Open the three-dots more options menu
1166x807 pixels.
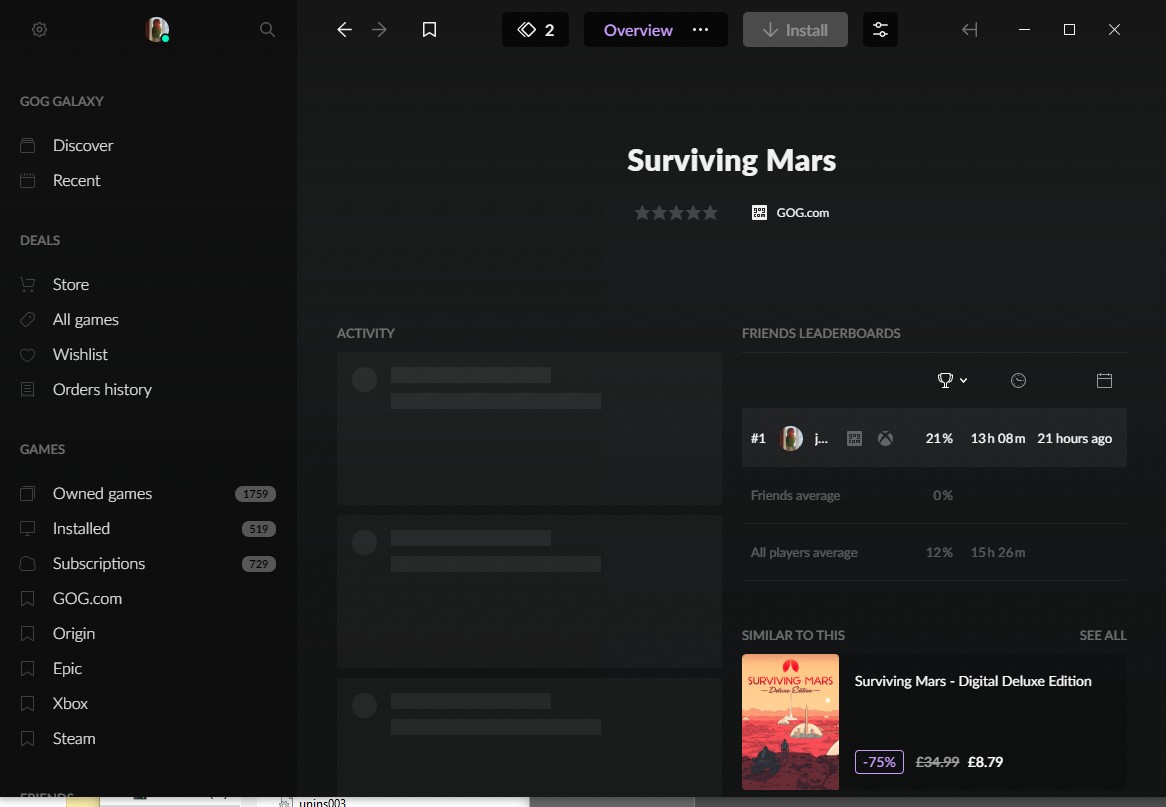(700, 30)
